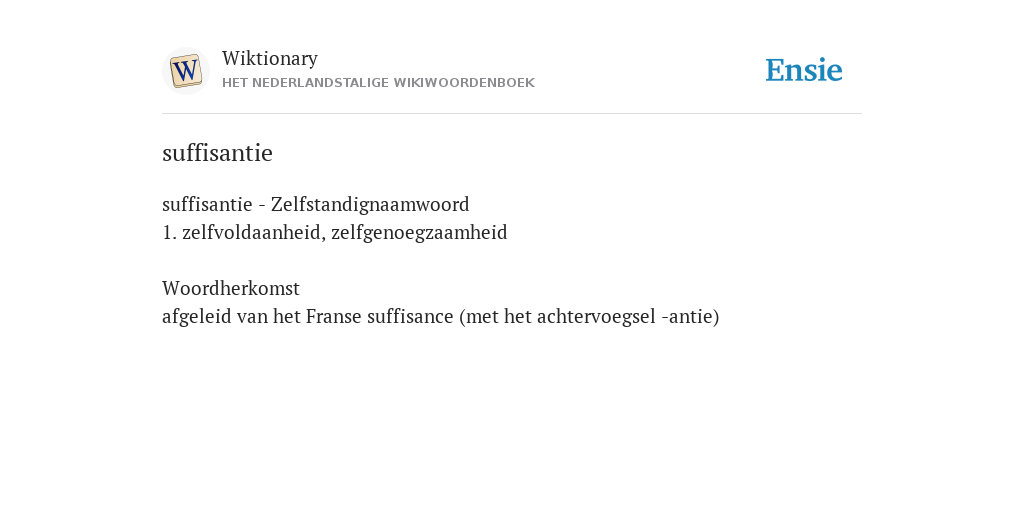The width and height of the screenshot is (1024, 512).
Task: Click the circular background of Wiktionary icon
Action: tap(185, 71)
